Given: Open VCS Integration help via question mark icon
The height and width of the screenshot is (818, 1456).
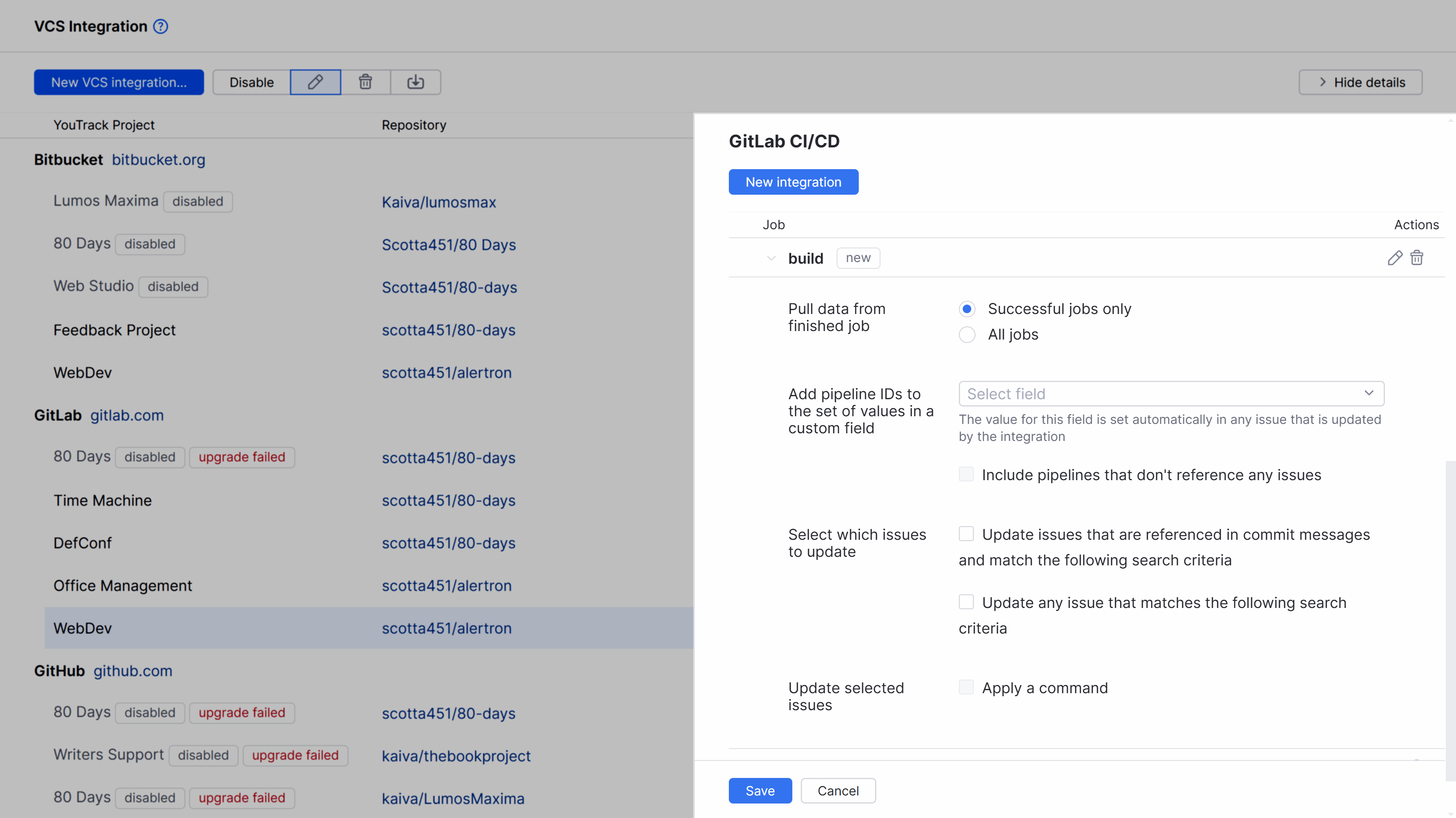Looking at the screenshot, I should tap(160, 26).
